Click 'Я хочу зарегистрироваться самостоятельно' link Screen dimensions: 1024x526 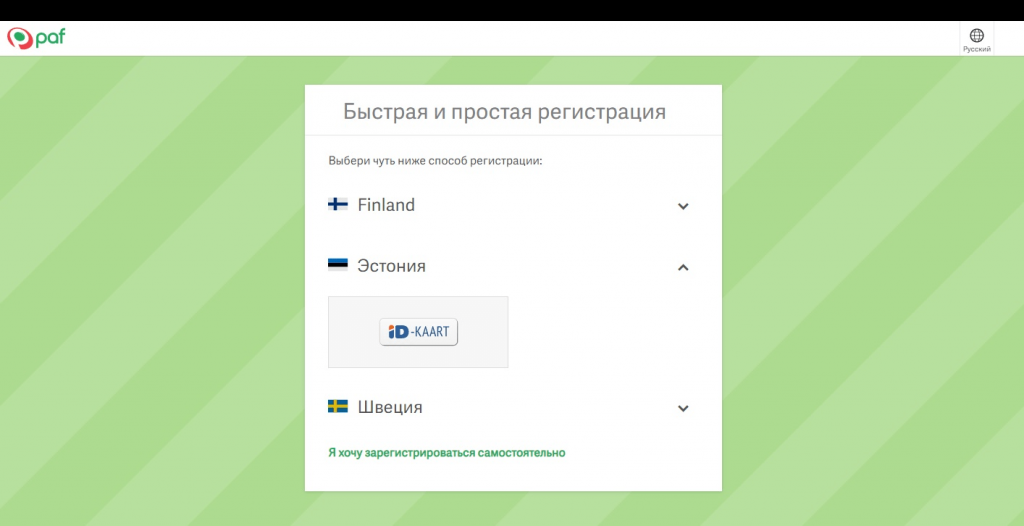pyautogui.click(x=446, y=453)
